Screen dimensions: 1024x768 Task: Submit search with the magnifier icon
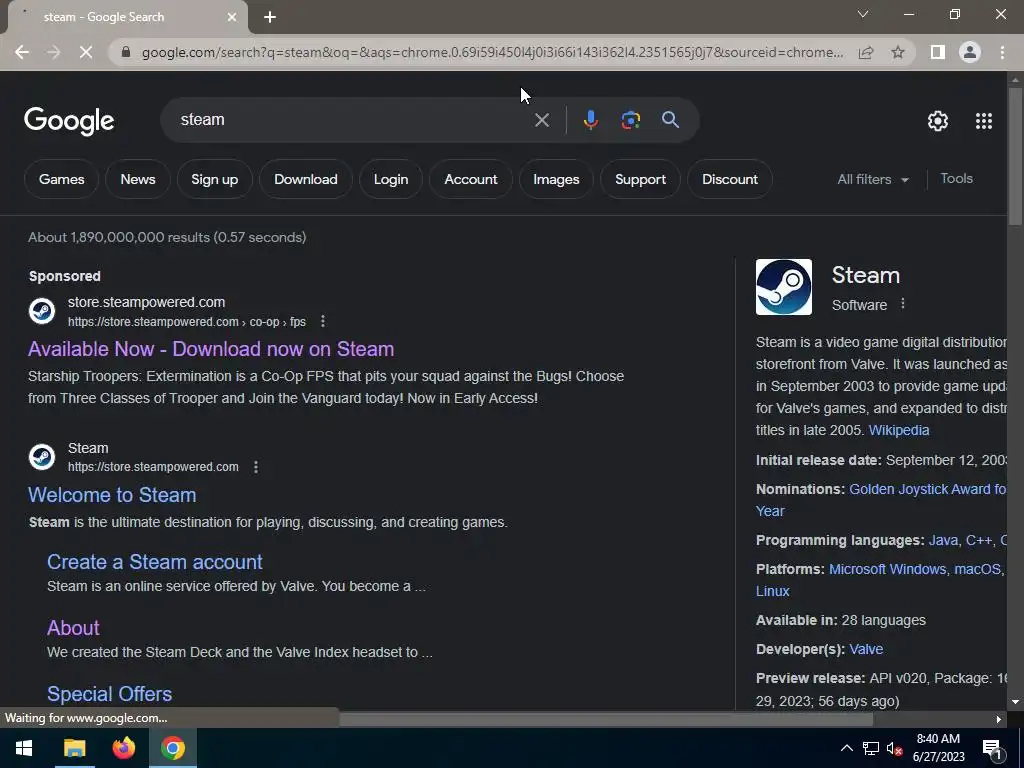tap(670, 120)
